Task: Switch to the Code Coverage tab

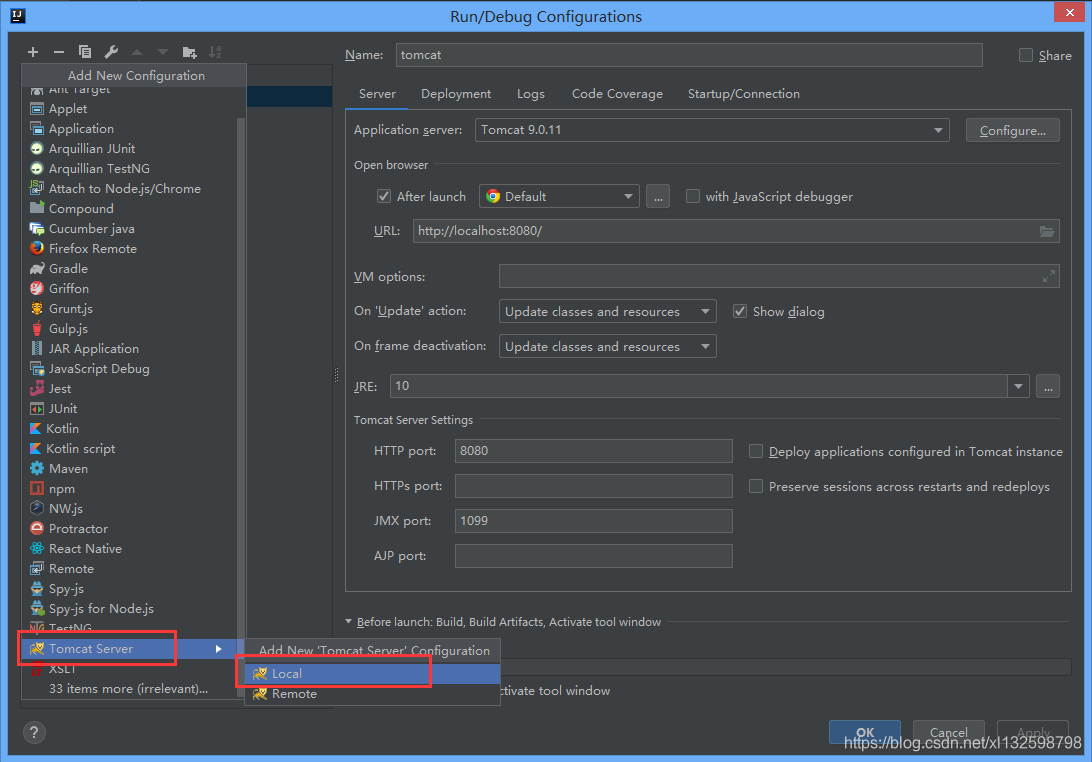Action: (x=617, y=94)
